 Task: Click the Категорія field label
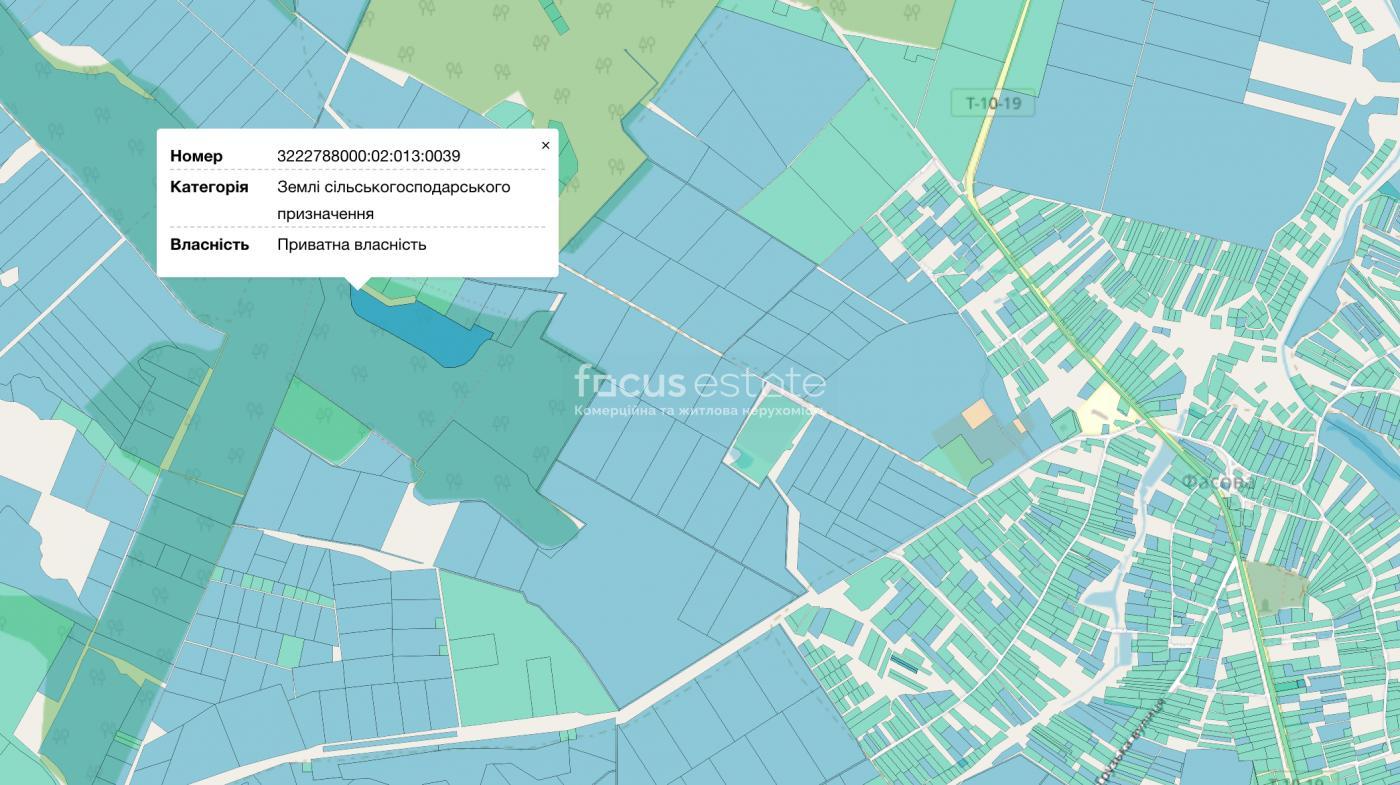[209, 187]
